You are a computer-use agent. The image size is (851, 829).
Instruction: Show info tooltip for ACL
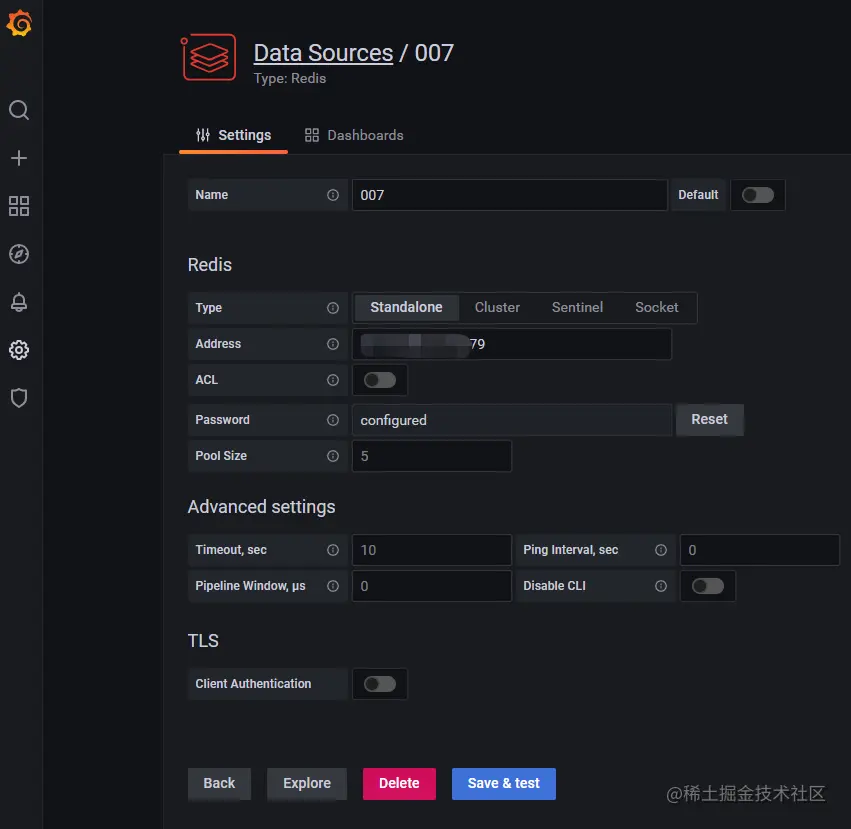click(x=333, y=380)
